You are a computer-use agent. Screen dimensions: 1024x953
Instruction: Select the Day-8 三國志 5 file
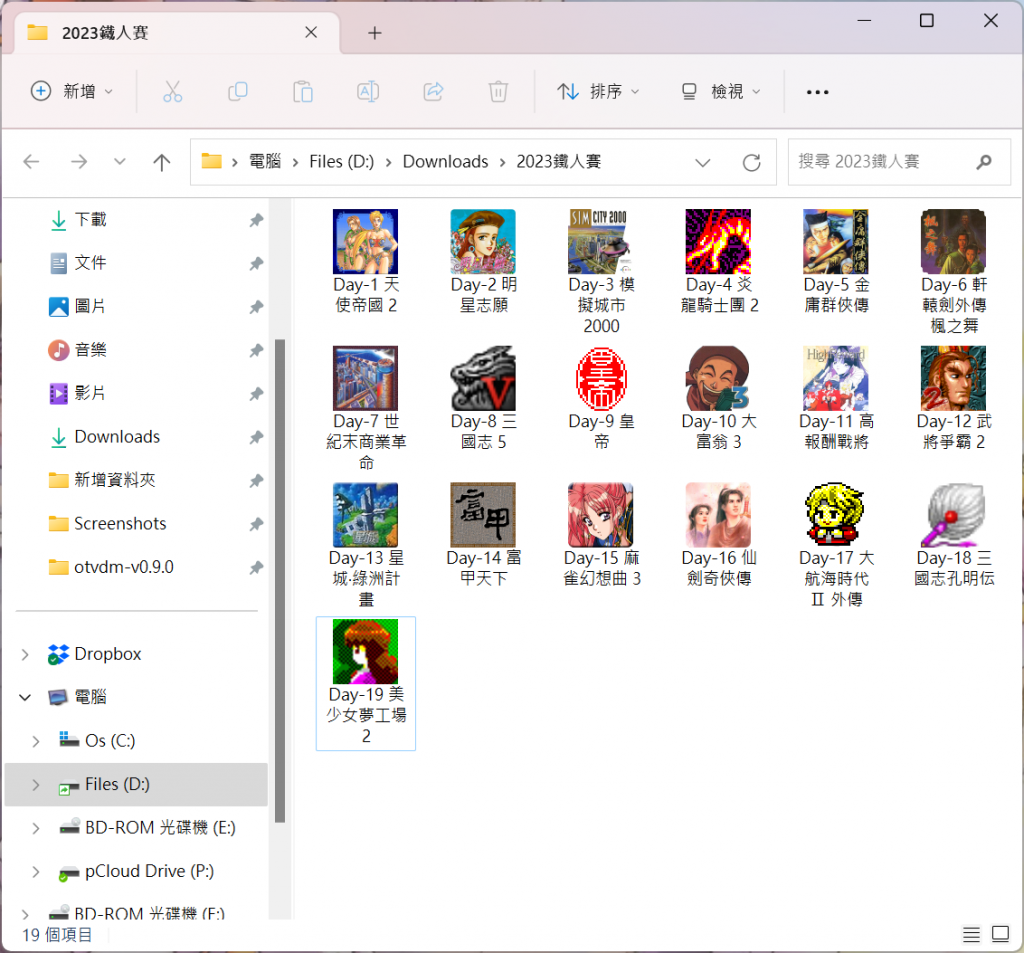pos(483,398)
